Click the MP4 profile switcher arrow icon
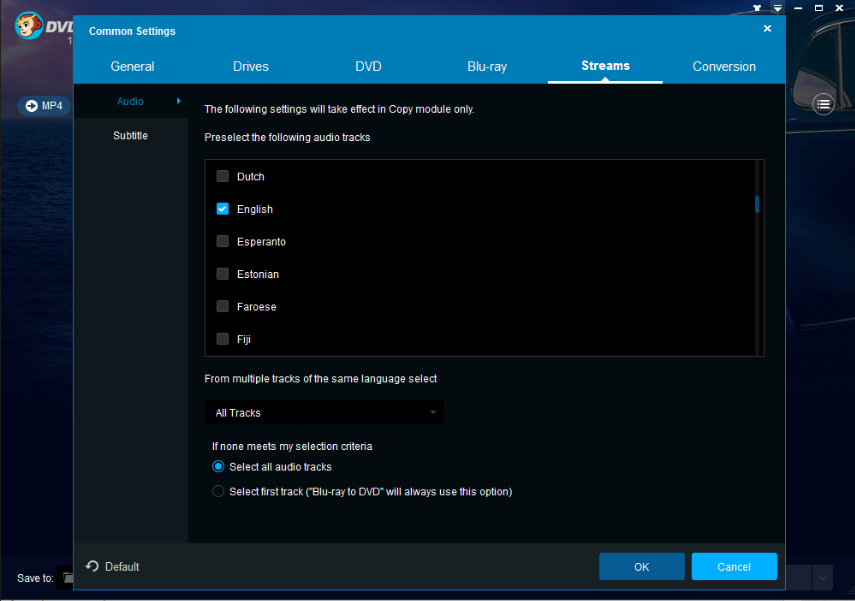Screen dimensions: 855x601 click(x=29, y=106)
